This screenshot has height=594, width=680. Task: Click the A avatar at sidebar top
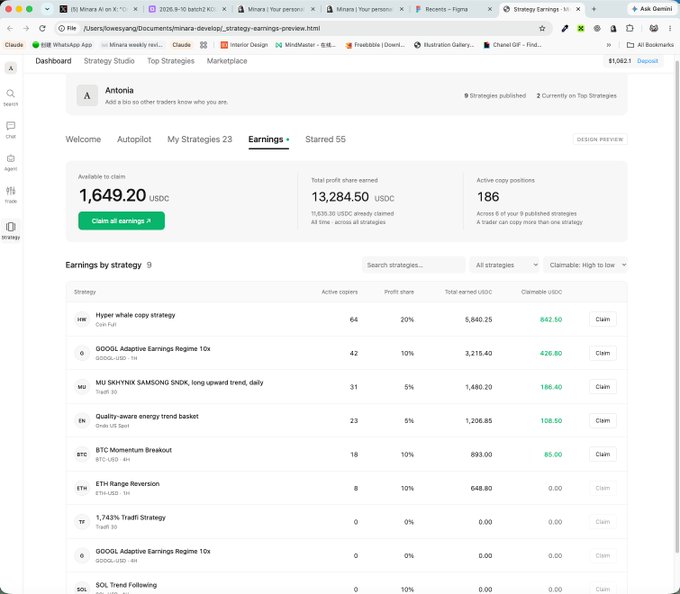click(x=10, y=68)
